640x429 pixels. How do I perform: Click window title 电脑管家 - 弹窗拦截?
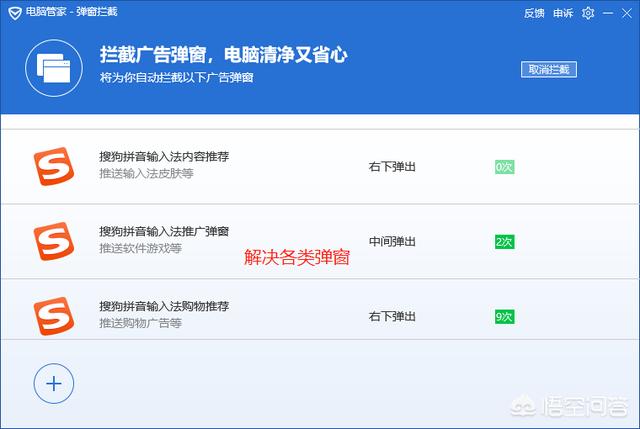tap(72, 11)
